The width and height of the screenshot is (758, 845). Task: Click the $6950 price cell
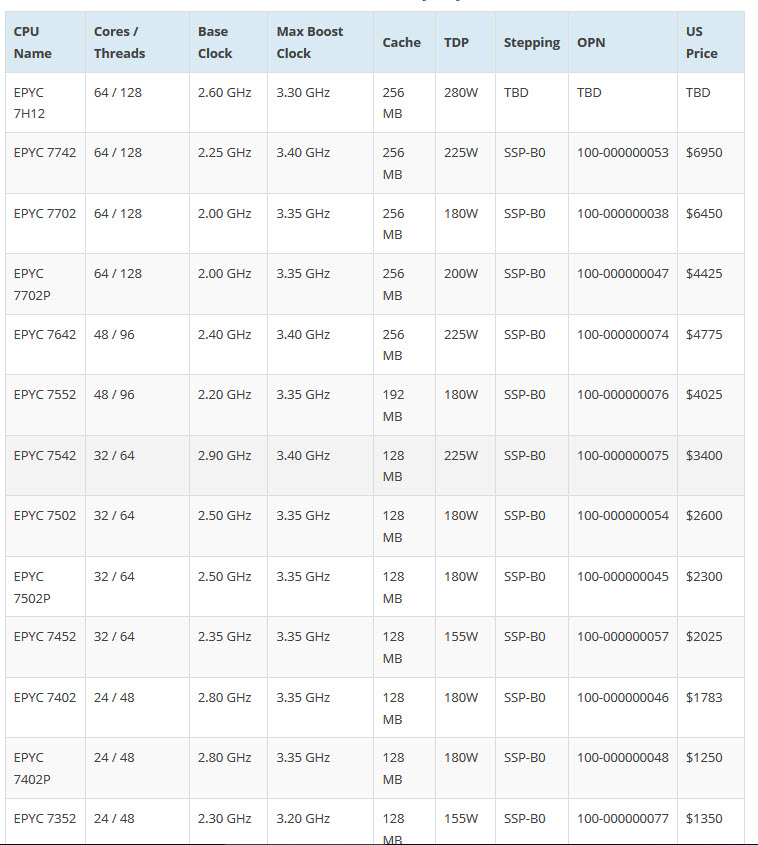point(711,163)
